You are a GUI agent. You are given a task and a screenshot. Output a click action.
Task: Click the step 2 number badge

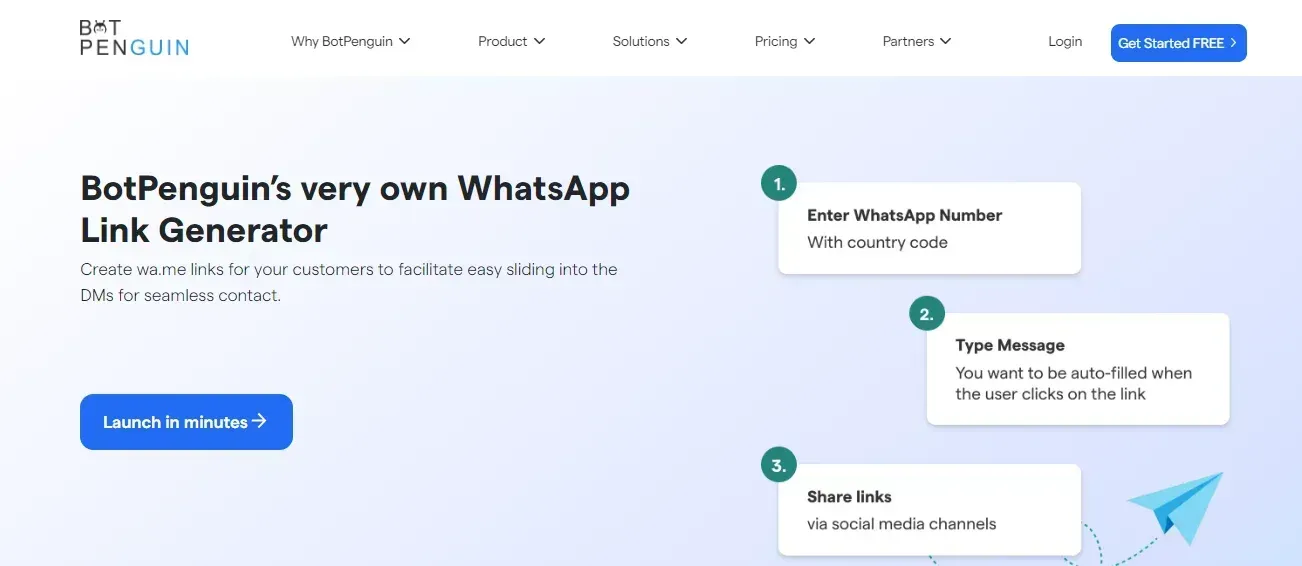(927, 314)
